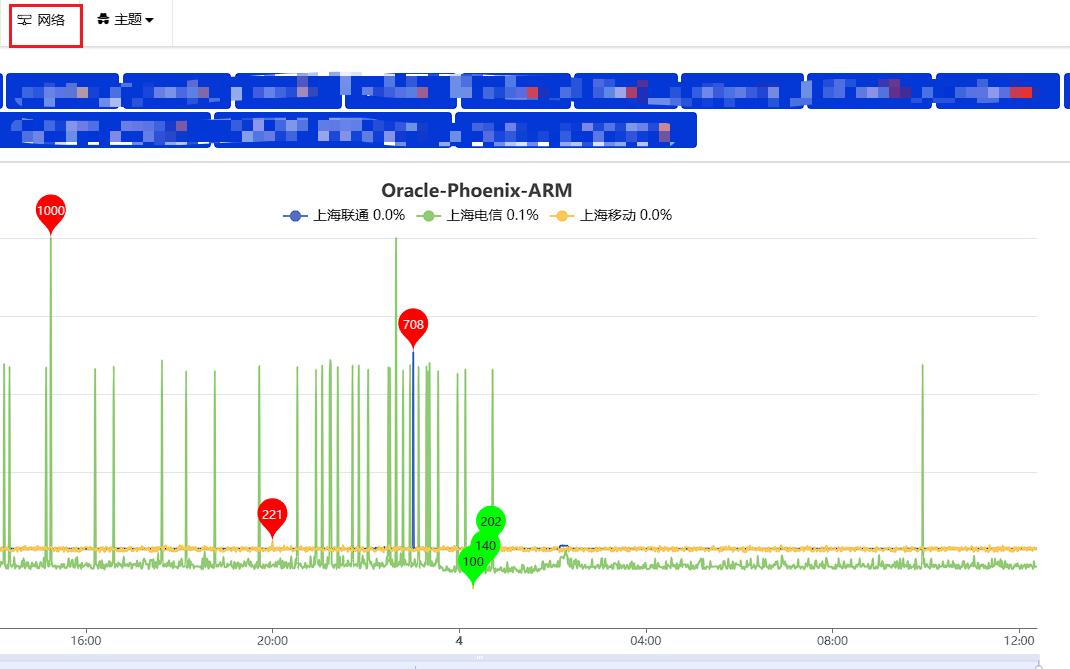This screenshot has height=669, width=1070.
Task: Select the first blurred server button, top row
Action: [x=62, y=91]
